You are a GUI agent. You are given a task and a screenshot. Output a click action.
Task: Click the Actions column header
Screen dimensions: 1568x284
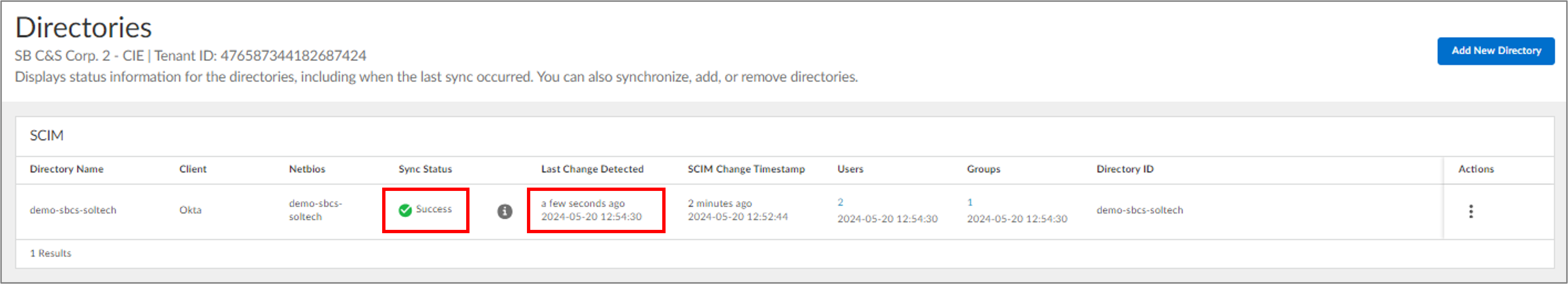pos(1475,169)
